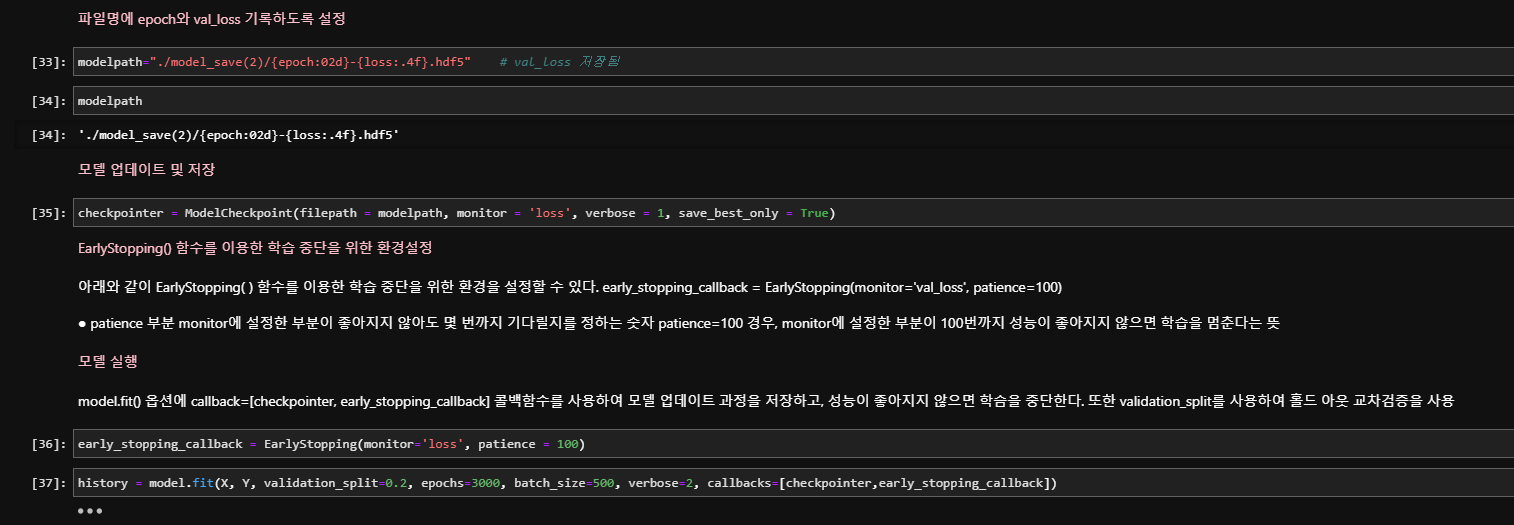1514x525 pixels.
Task: Click the [37]: cell prompt
Action: click(49, 484)
